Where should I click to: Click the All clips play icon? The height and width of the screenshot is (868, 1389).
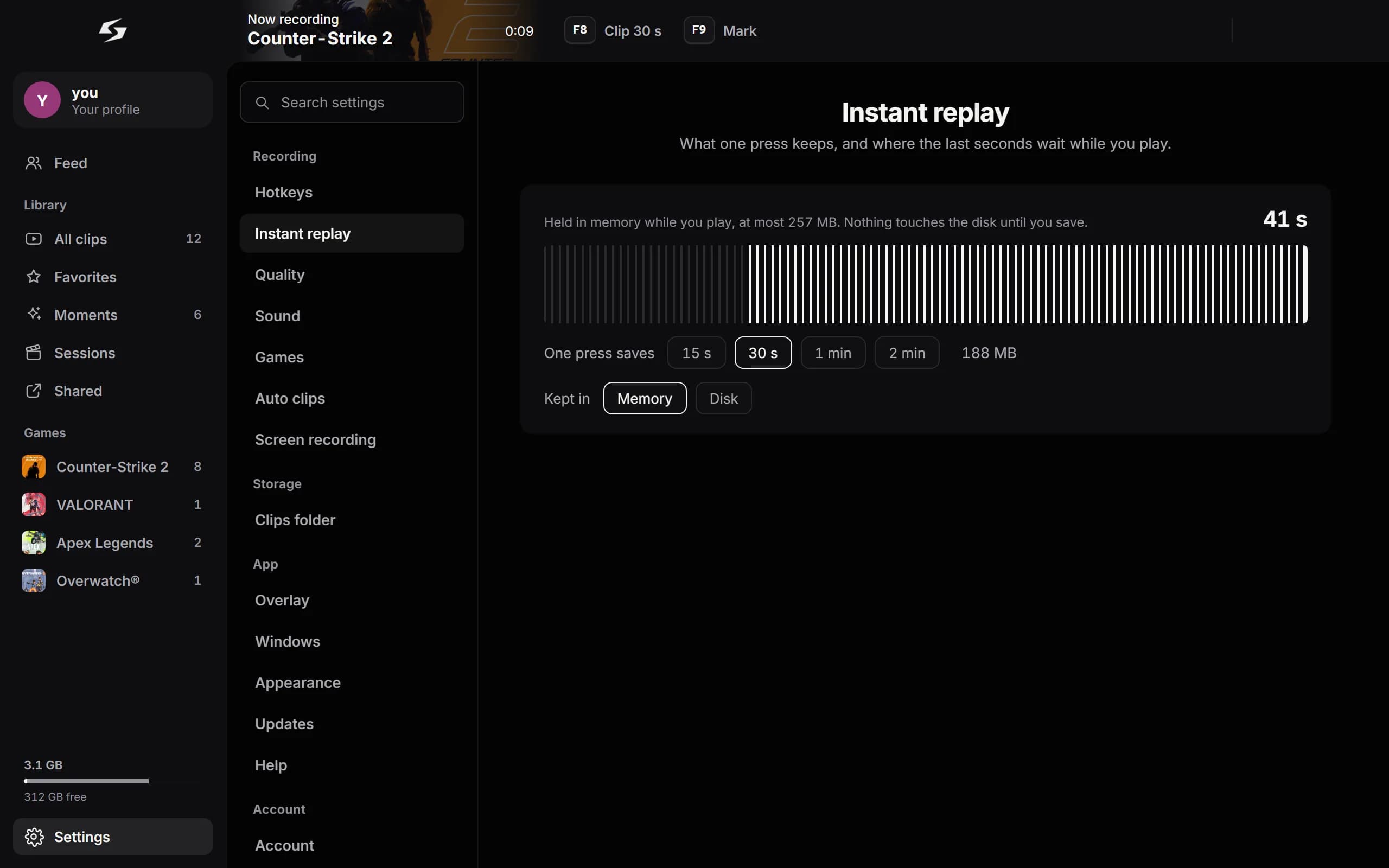pos(33,239)
